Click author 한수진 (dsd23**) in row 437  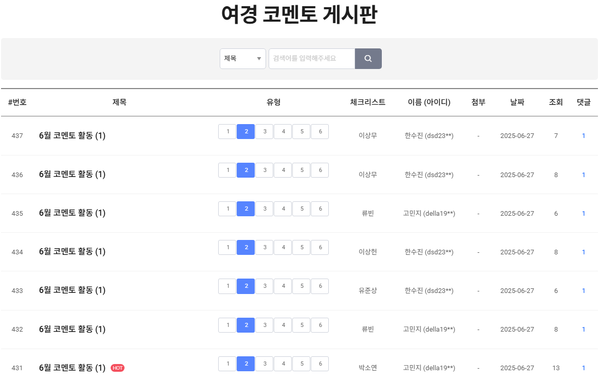click(429, 135)
